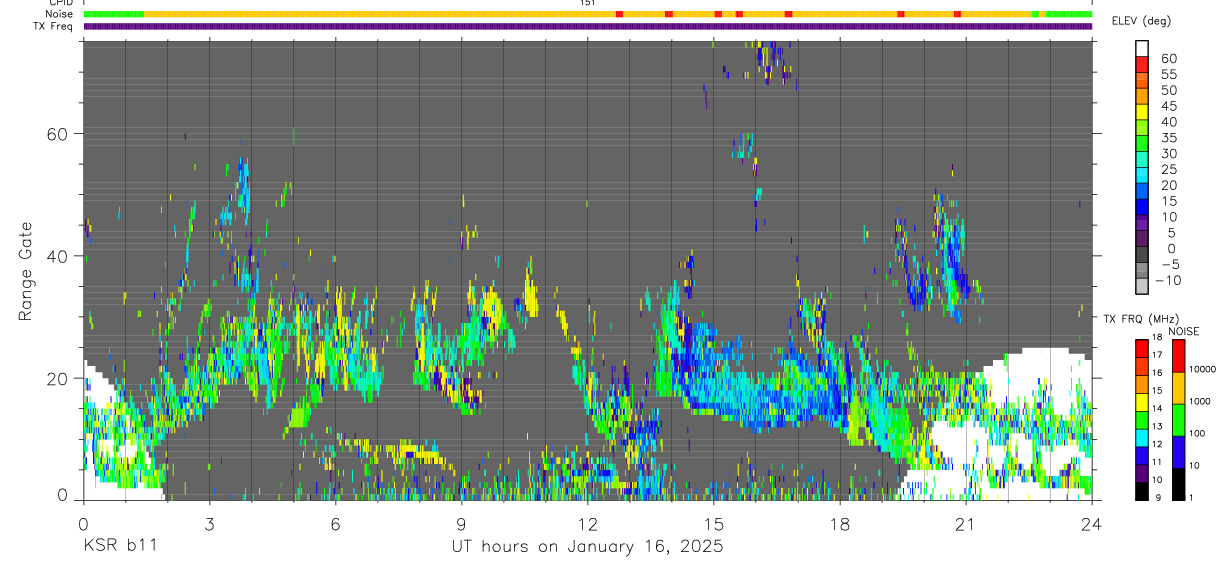Click the red 60 degree elevation swatch
Viewport: 1228px width, 567px height.
pyautogui.click(x=1142, y=65)
